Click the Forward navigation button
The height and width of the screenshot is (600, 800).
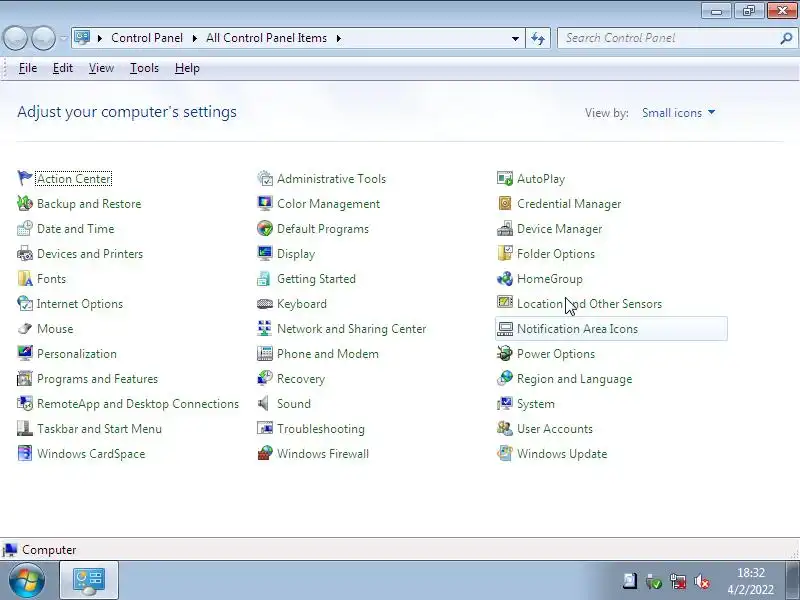tap(43, 38)
